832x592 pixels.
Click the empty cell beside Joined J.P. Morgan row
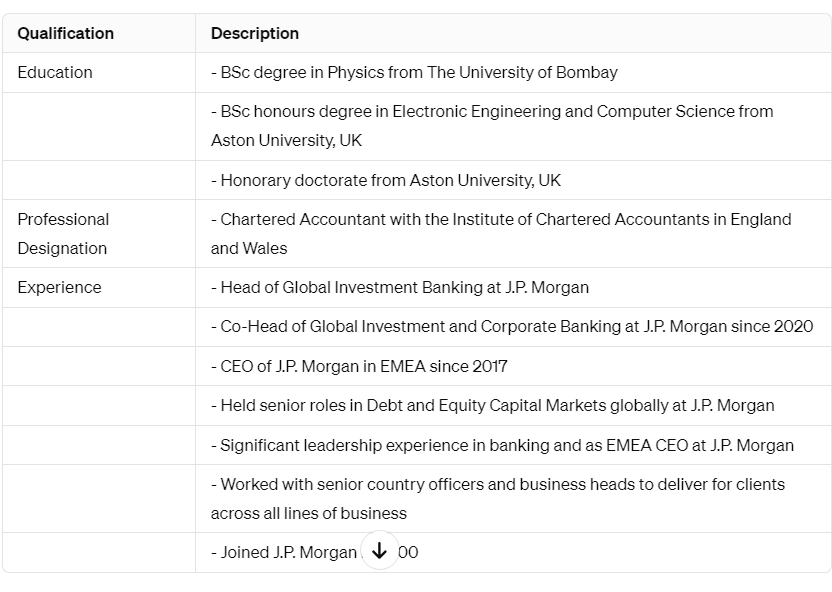(x=99, y=552)
